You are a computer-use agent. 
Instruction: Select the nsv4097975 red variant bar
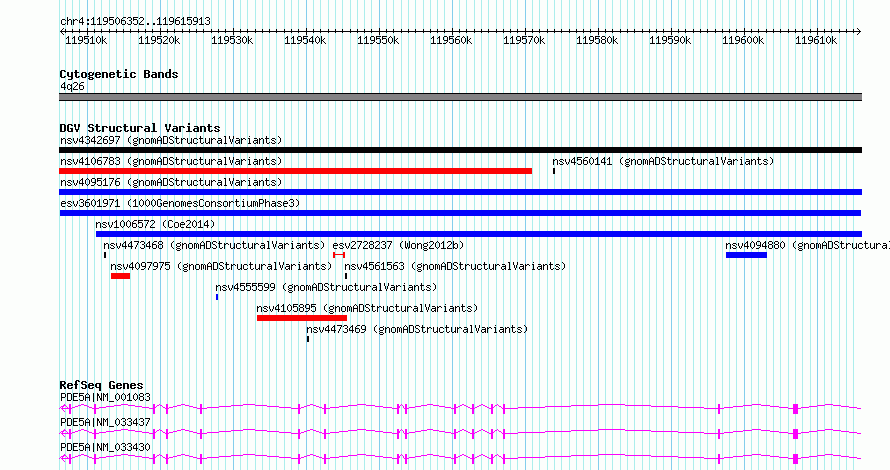120,276
